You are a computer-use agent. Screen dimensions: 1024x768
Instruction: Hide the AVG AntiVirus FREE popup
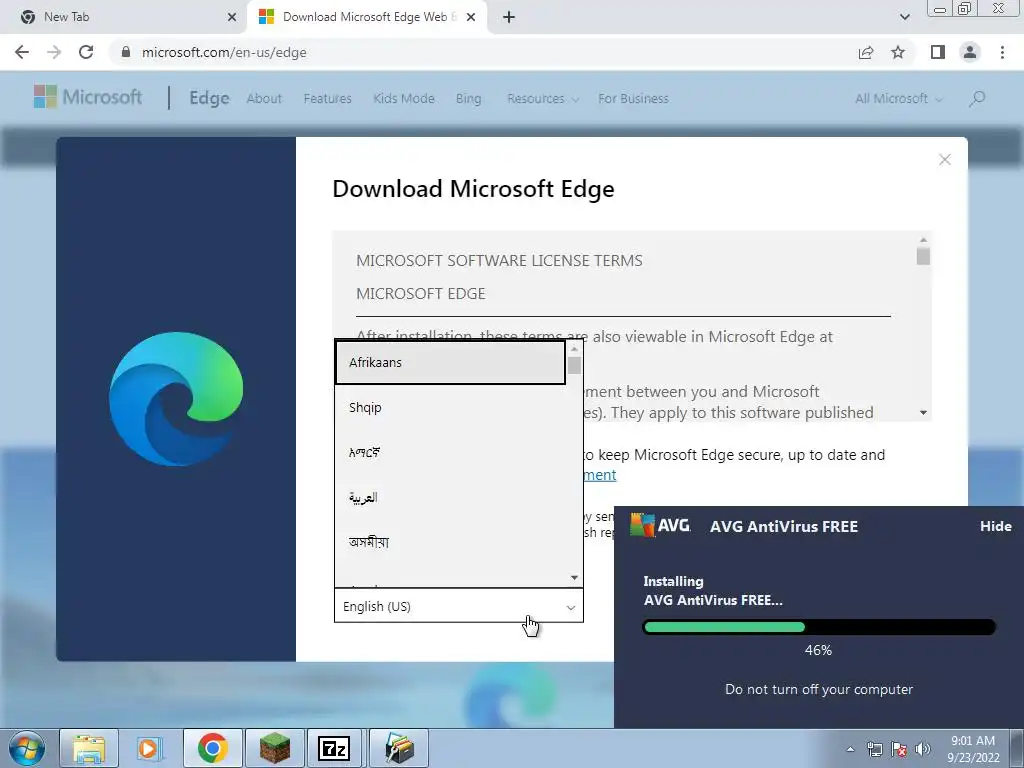click(995, 526)
